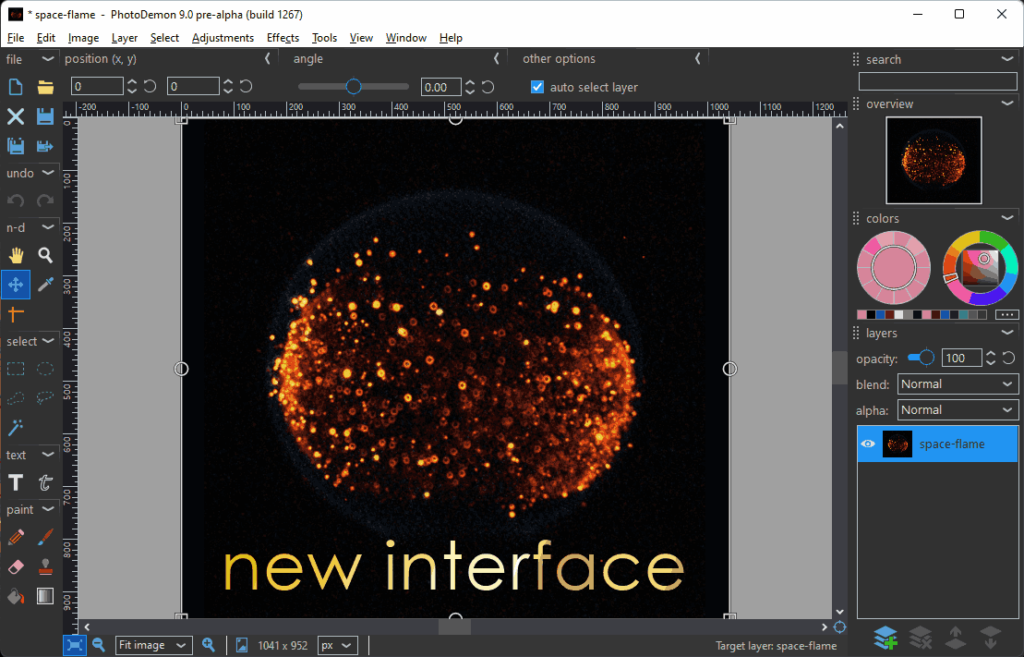Image resolution: width=1024 pixels, height=657 pixels.
Task: Select the Pencil paint tool
Action: pos(16,538)
